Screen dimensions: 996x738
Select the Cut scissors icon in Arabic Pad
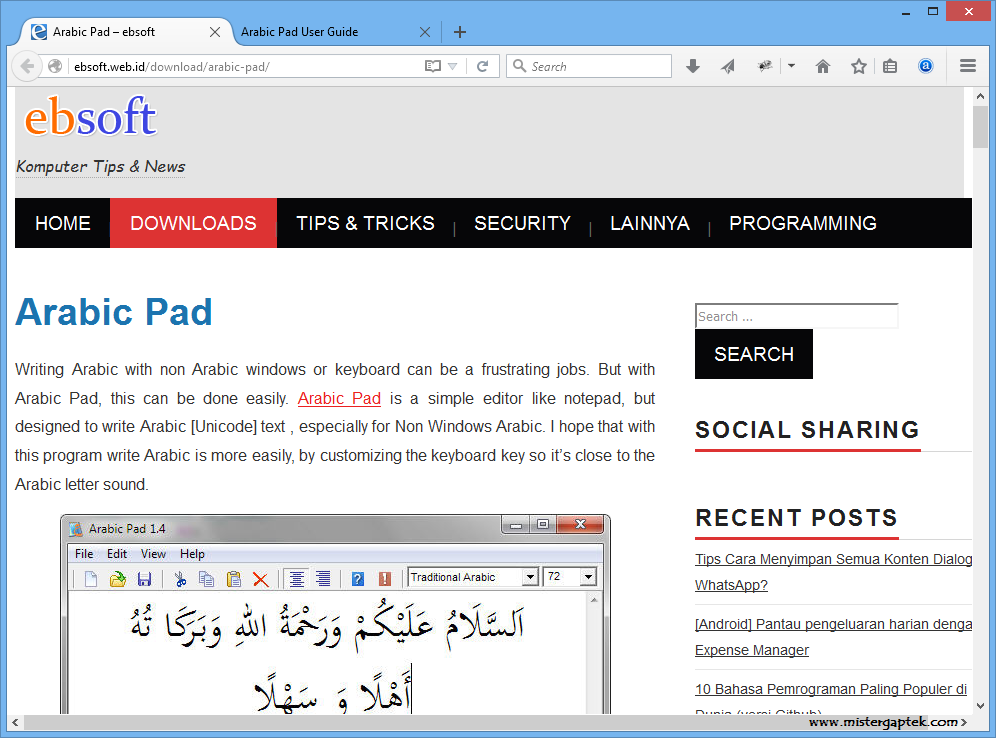[x=181, y=578]
